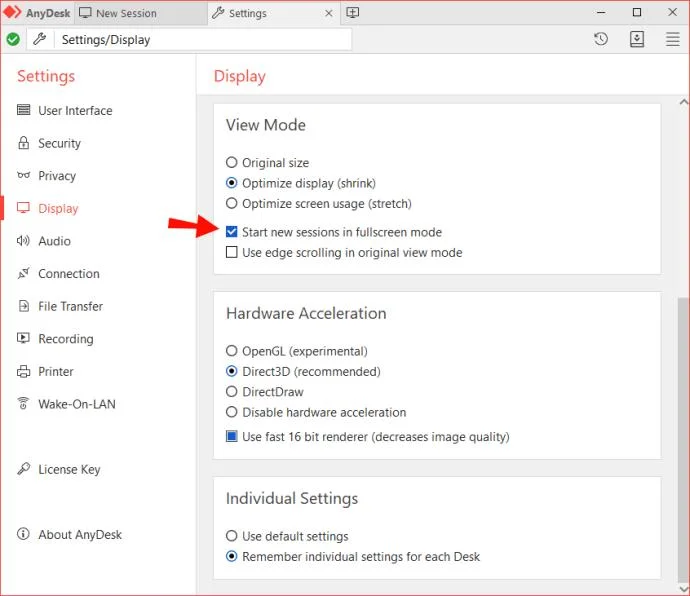Select the Display settings entry
Screen dimensions: 690x596
tap(58, 208)
